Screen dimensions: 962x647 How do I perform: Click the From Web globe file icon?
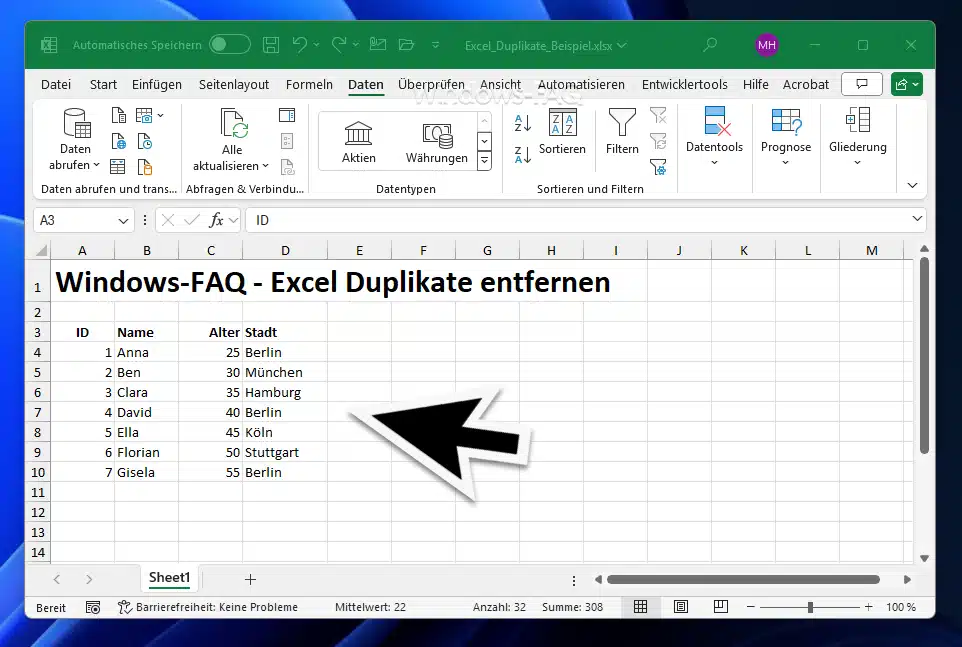click(x=118, y=142)
